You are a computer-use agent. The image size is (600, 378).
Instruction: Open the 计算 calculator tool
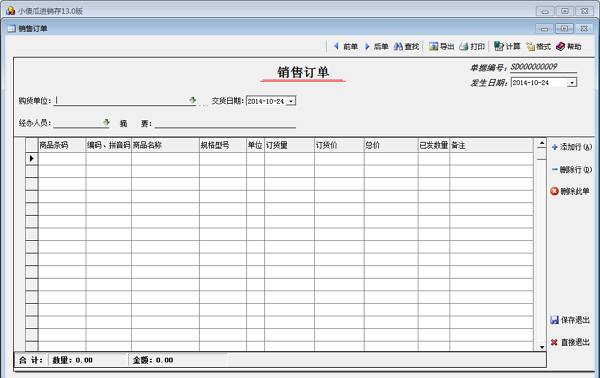507,47
